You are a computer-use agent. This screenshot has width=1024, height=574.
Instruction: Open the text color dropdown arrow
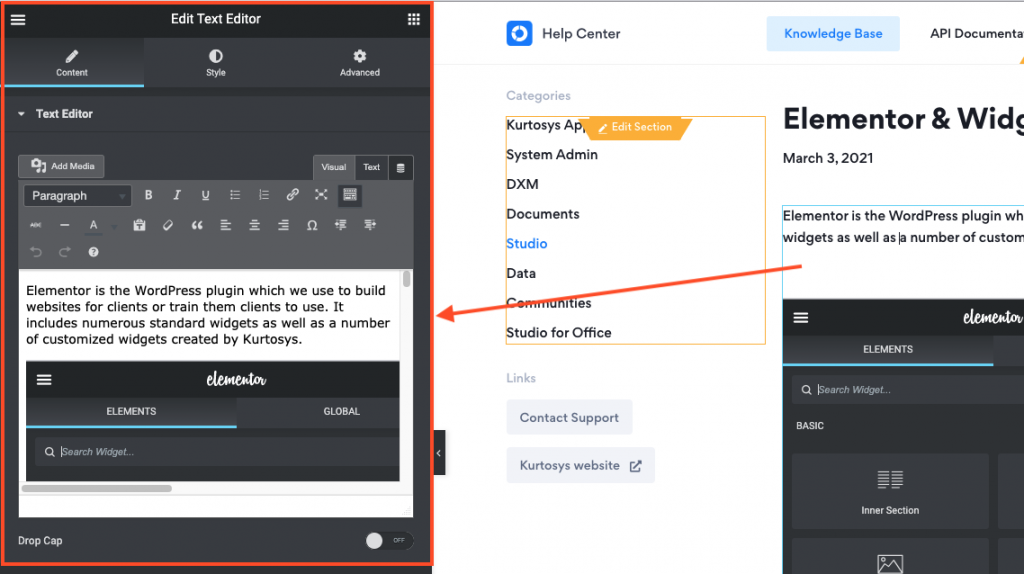click(x=114, y=227)
